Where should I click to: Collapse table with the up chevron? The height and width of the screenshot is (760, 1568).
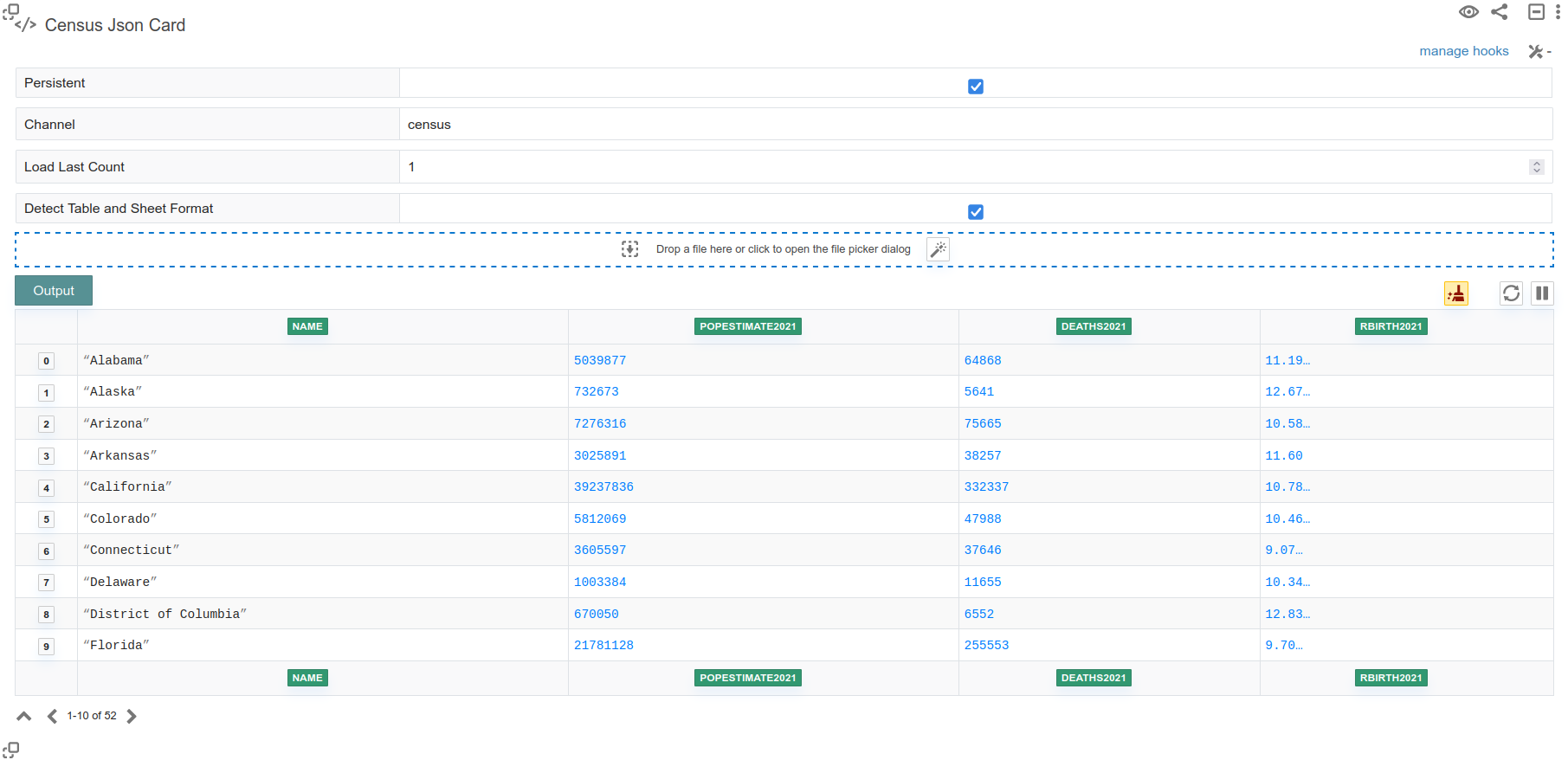click(24, 716)
